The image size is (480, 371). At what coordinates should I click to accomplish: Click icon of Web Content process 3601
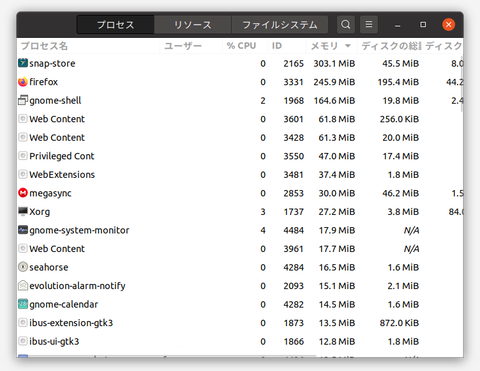[23, 119]
